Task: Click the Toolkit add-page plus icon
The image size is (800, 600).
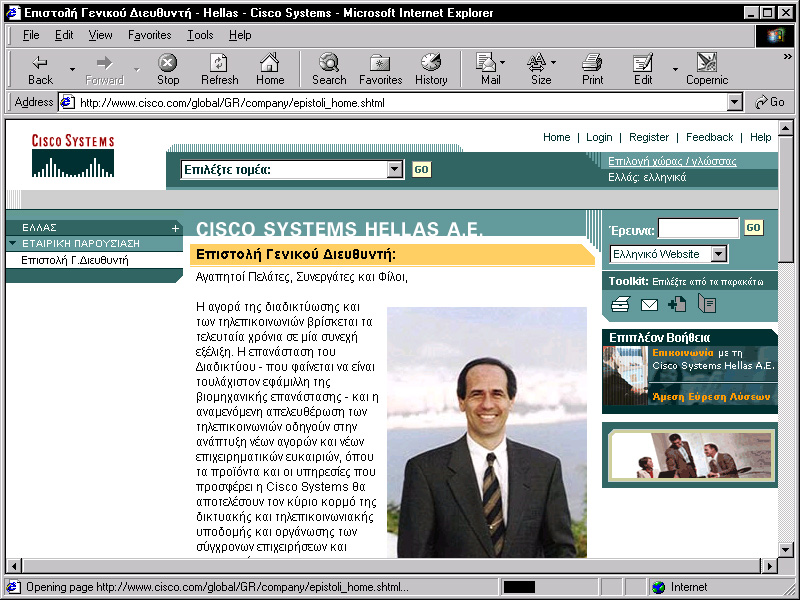Action: (x=677, y=304)
